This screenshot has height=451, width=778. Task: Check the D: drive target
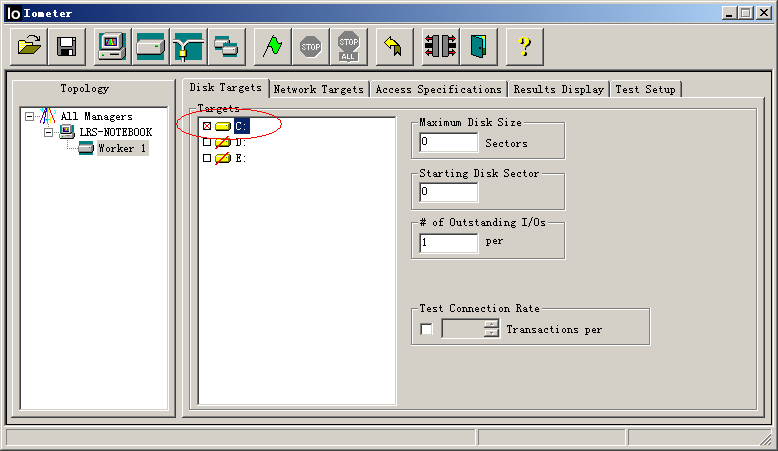pos(207,142)
